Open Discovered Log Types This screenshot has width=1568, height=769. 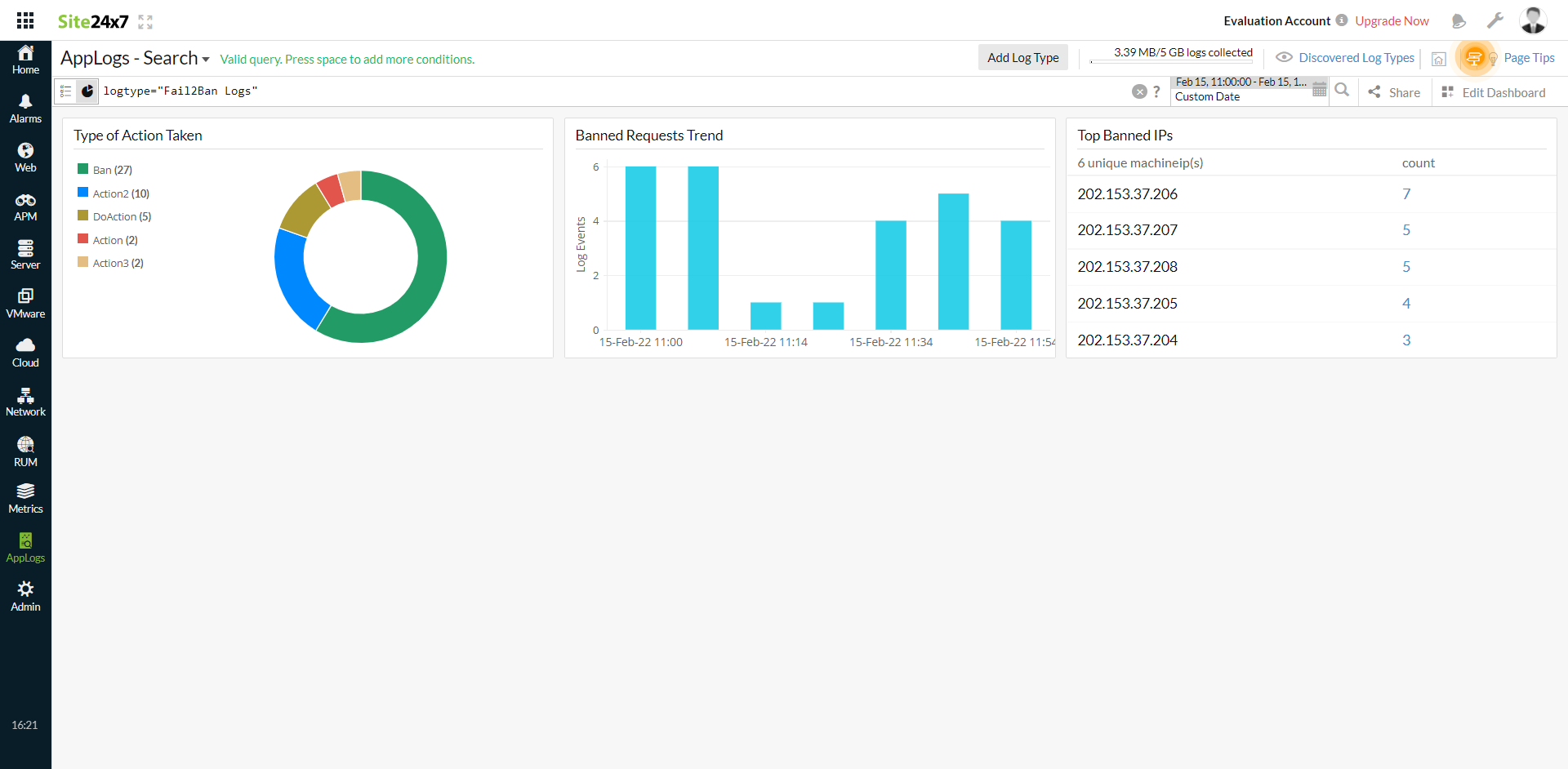[x=1354, y=57]
